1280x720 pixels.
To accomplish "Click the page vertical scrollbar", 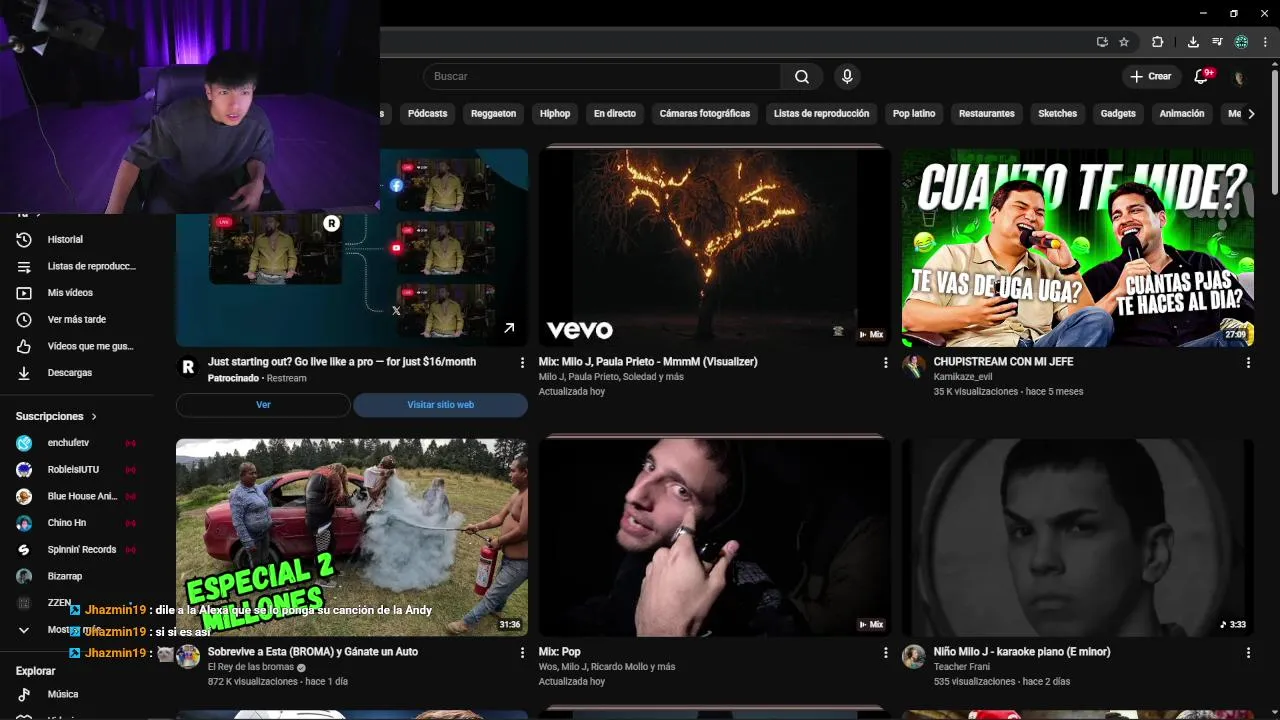I will pos(1274,130).
